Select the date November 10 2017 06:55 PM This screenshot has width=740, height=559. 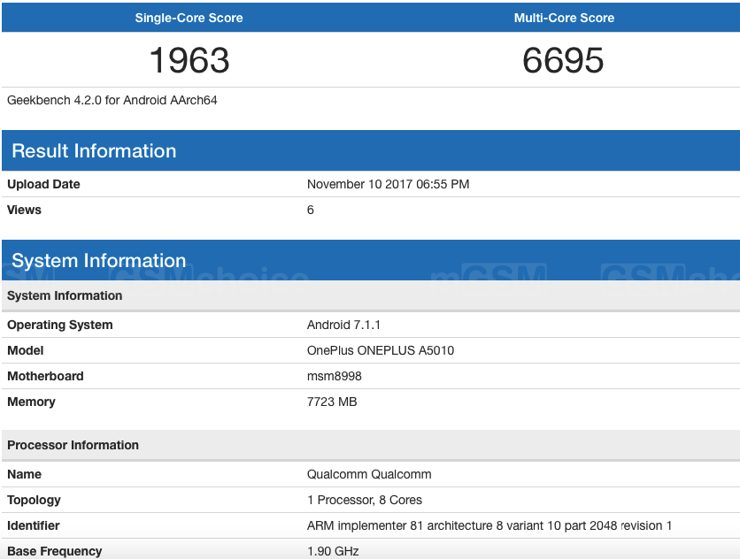point(388,184)
